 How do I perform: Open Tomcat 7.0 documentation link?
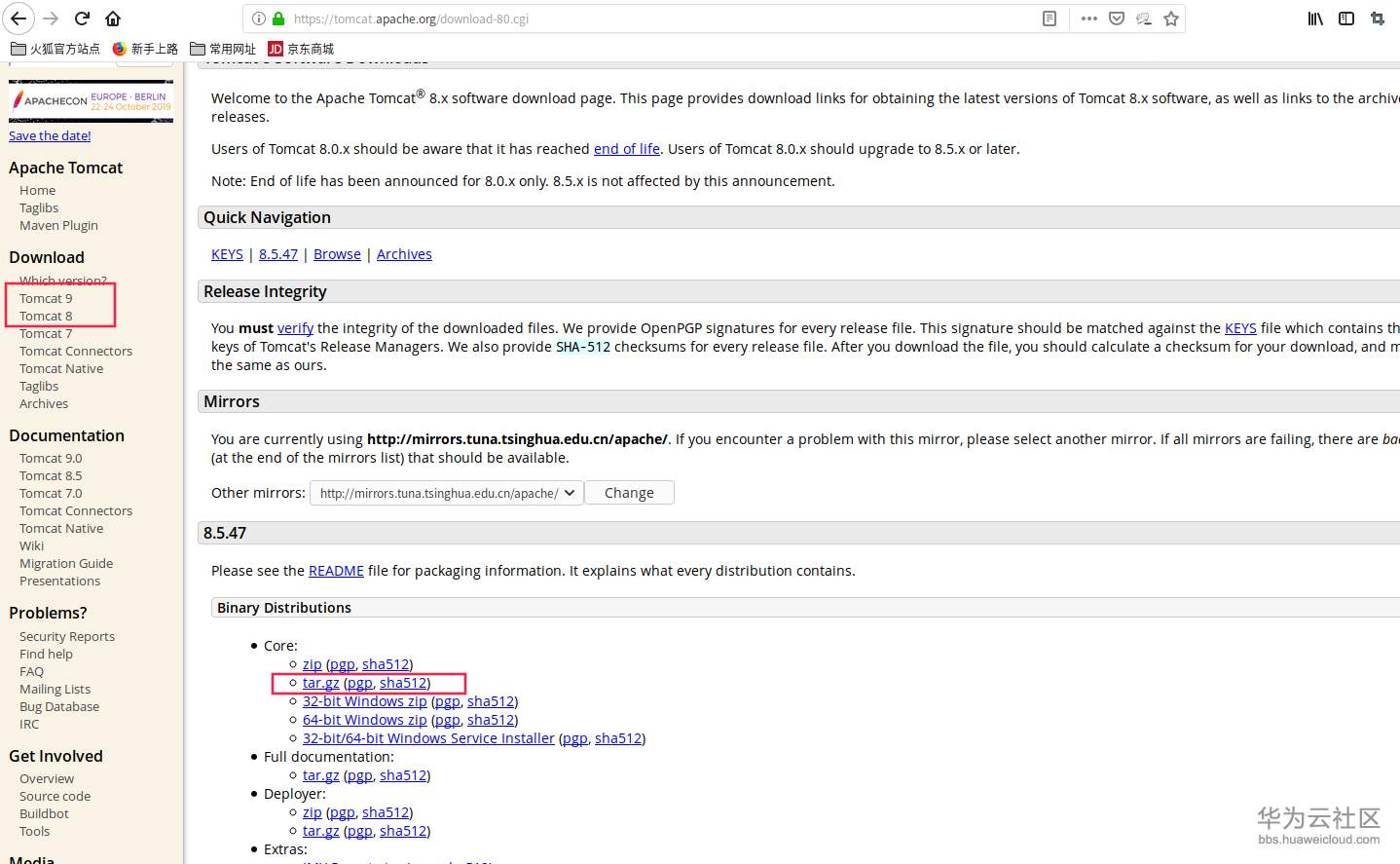51,494
